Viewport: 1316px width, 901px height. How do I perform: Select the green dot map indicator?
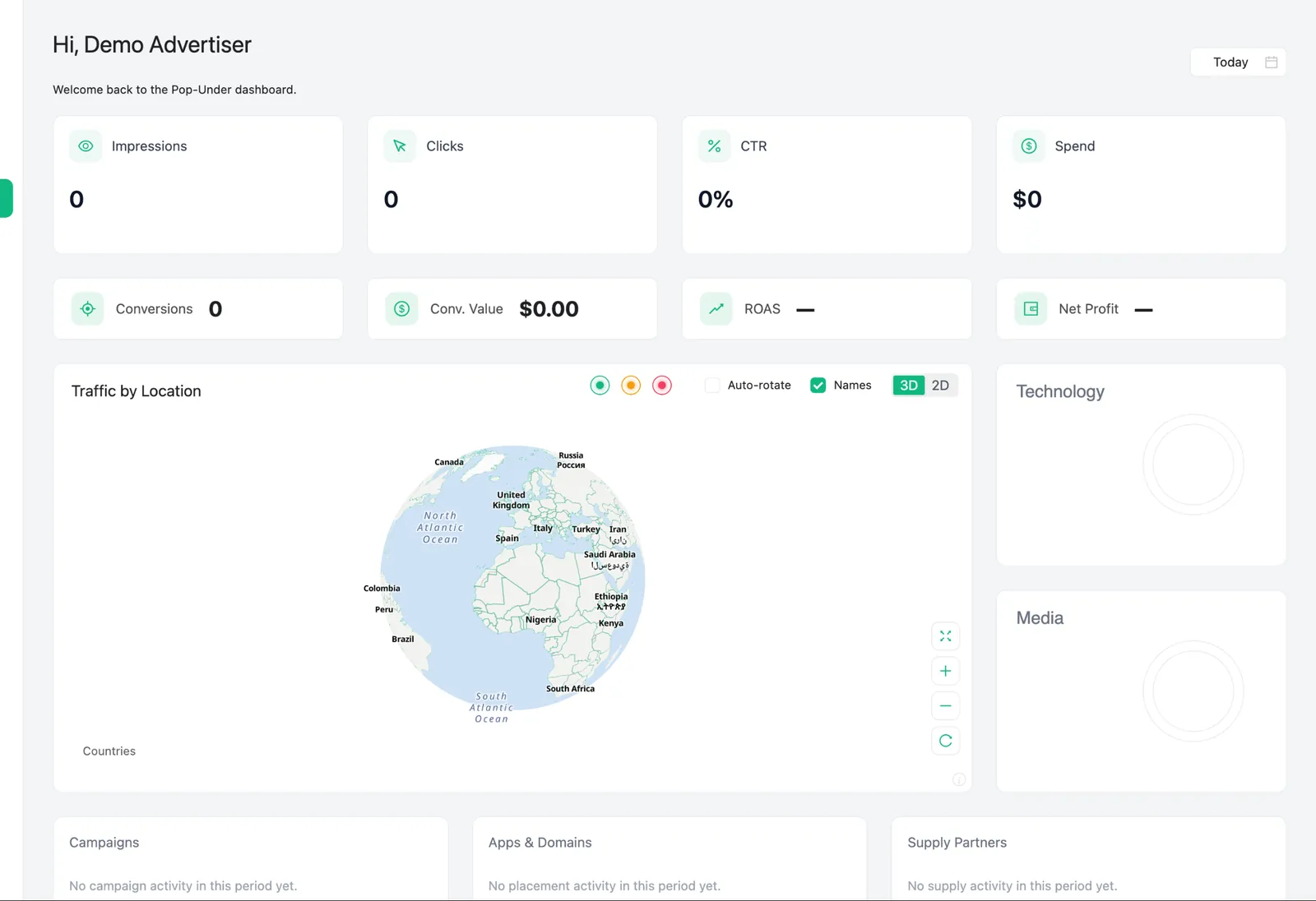pos(600,386)
